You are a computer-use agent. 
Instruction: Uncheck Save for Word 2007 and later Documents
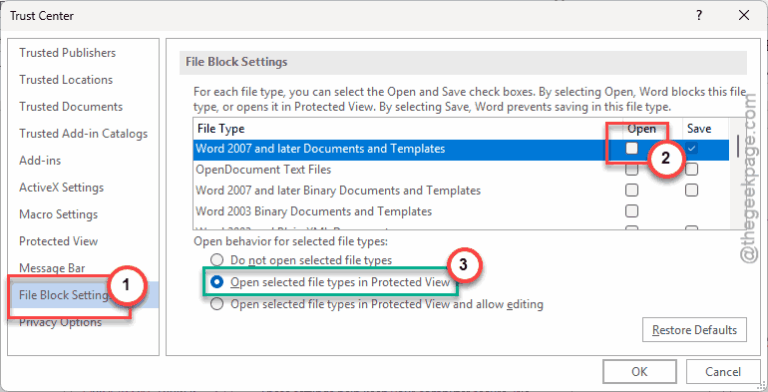point(692,148)
